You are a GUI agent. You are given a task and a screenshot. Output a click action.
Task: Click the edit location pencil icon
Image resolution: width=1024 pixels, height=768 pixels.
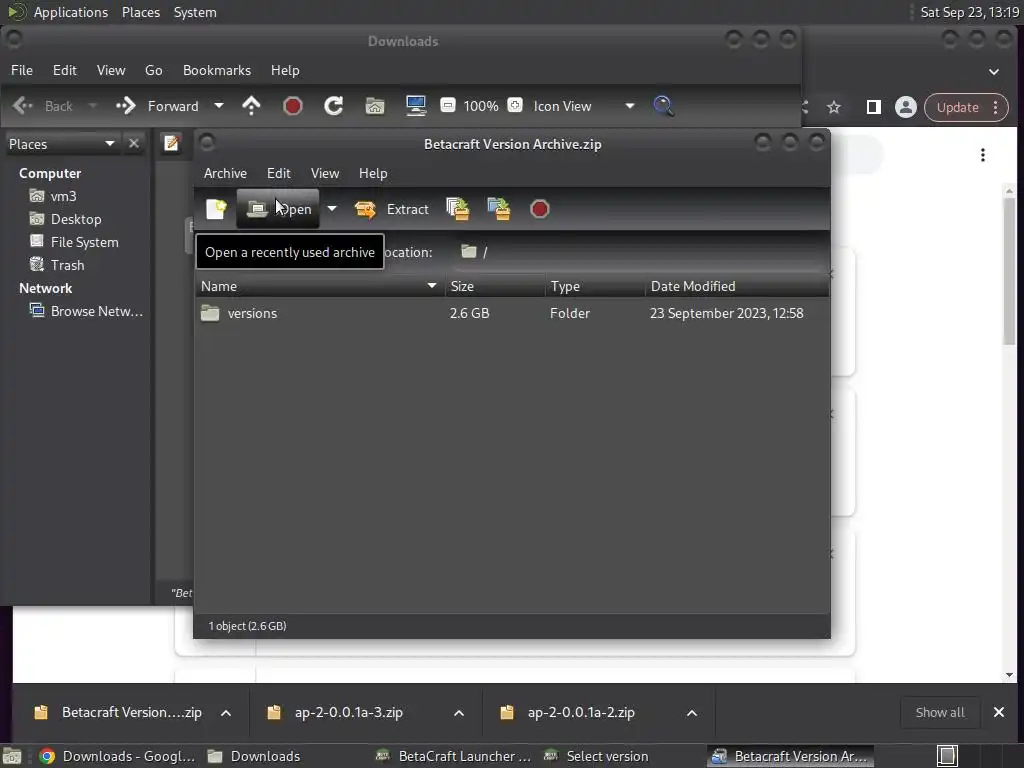(171, 143)
